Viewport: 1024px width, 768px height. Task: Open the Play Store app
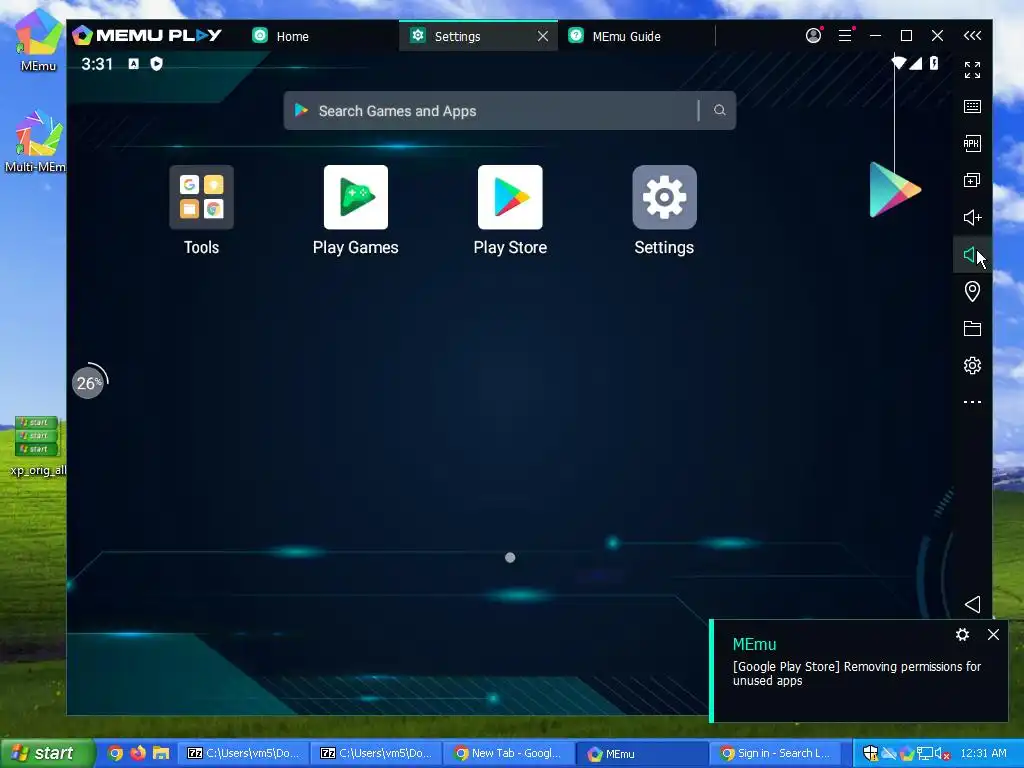pyautogui.click(x=510, y=197)
